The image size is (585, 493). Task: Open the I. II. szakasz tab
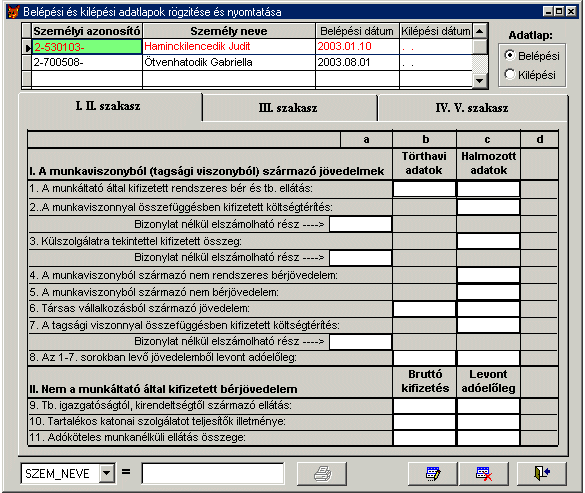pyautogui.click(x=108, y=106)
